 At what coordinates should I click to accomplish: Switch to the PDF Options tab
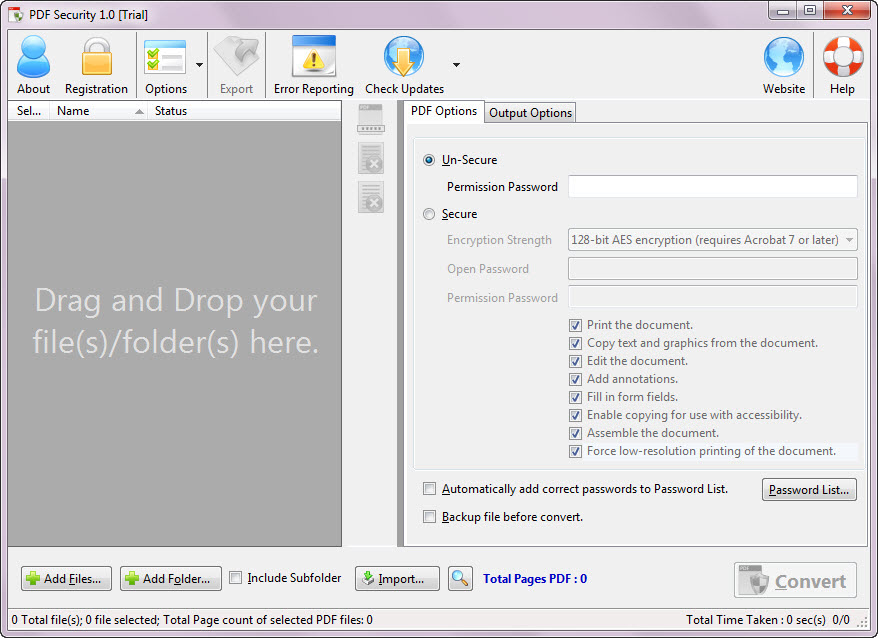pyautogui.click(x=443, y=111)
